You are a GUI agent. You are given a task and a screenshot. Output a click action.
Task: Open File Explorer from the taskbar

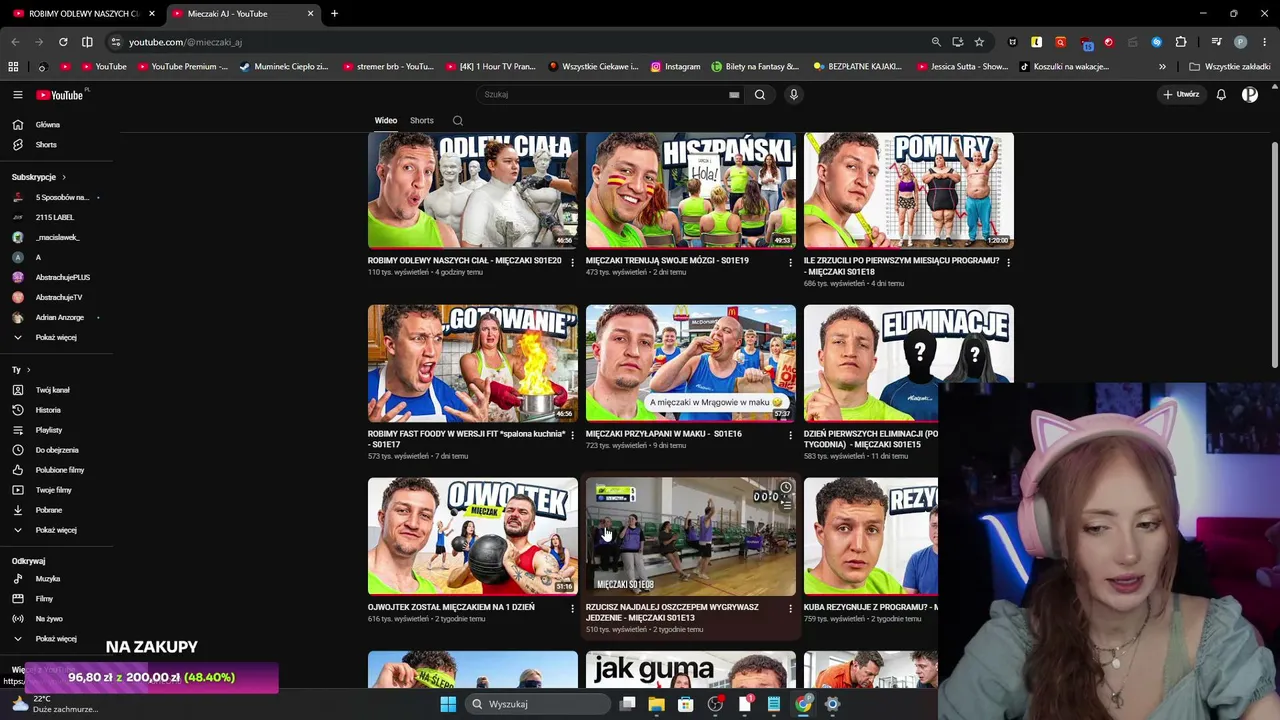[x=656, y=704]
